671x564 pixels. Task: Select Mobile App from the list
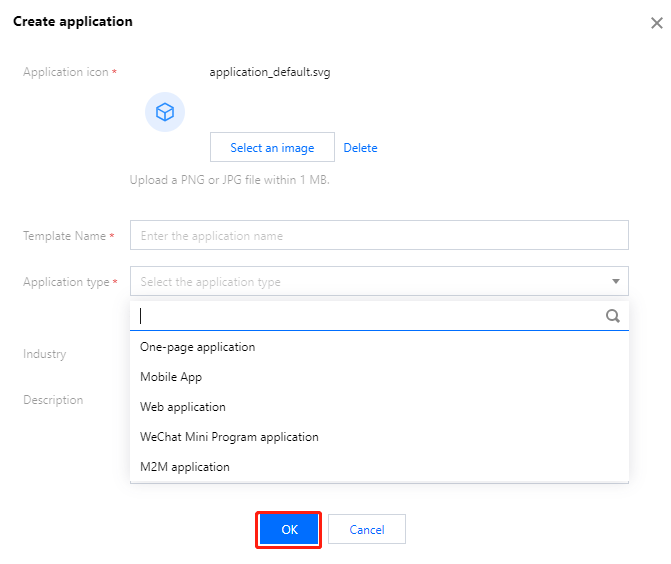click(171, 377)
